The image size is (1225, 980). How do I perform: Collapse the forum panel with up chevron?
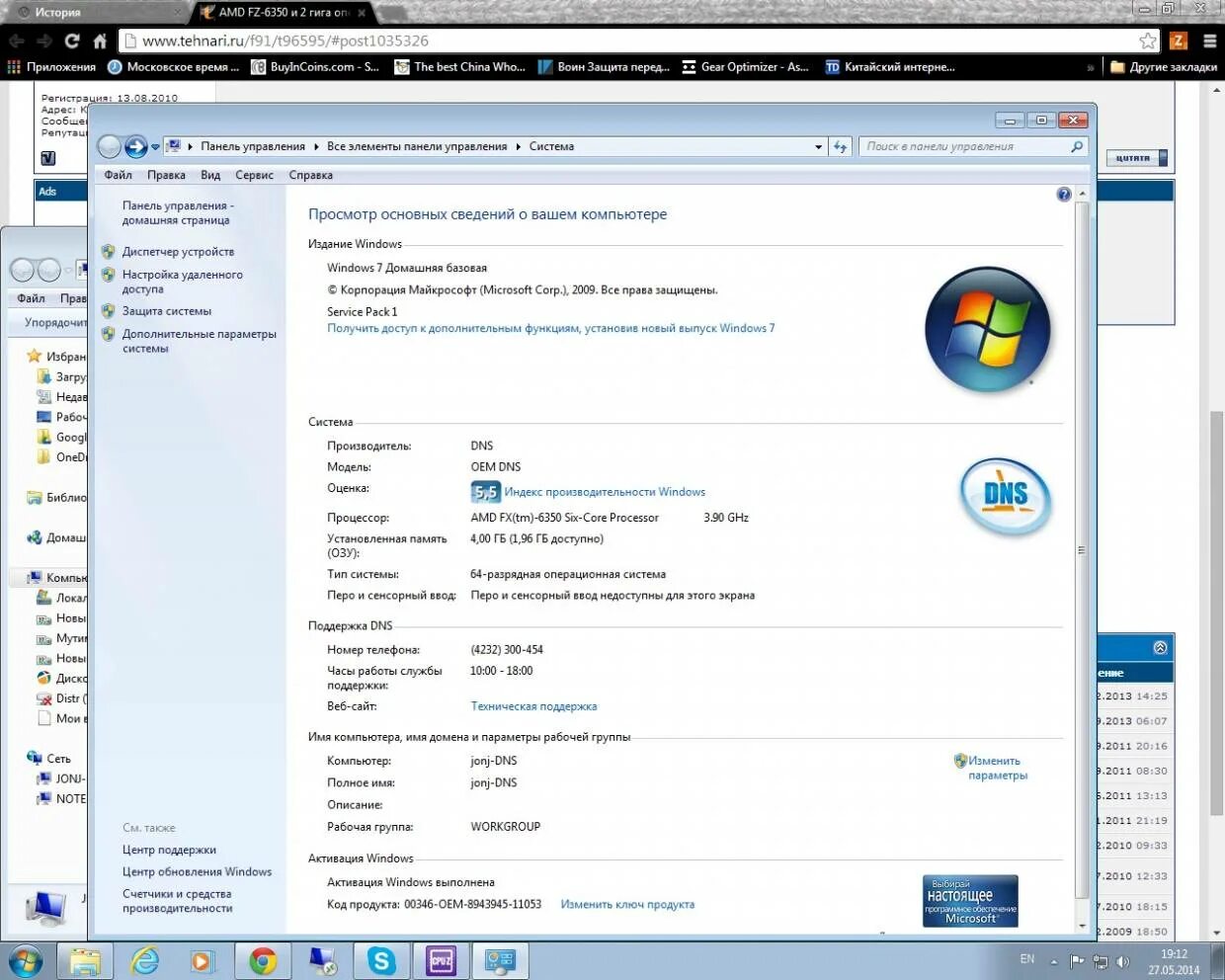(1160, 648)
